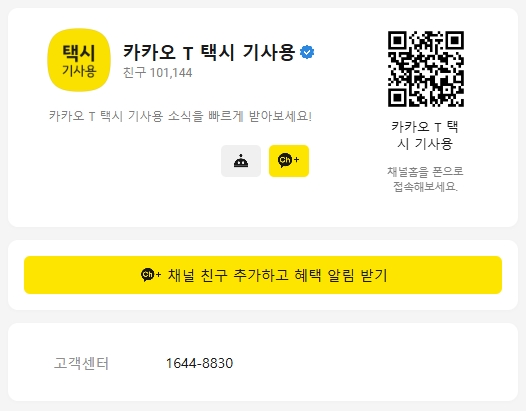Click the 친구 101,144 friend count

[x=158, y=72]
